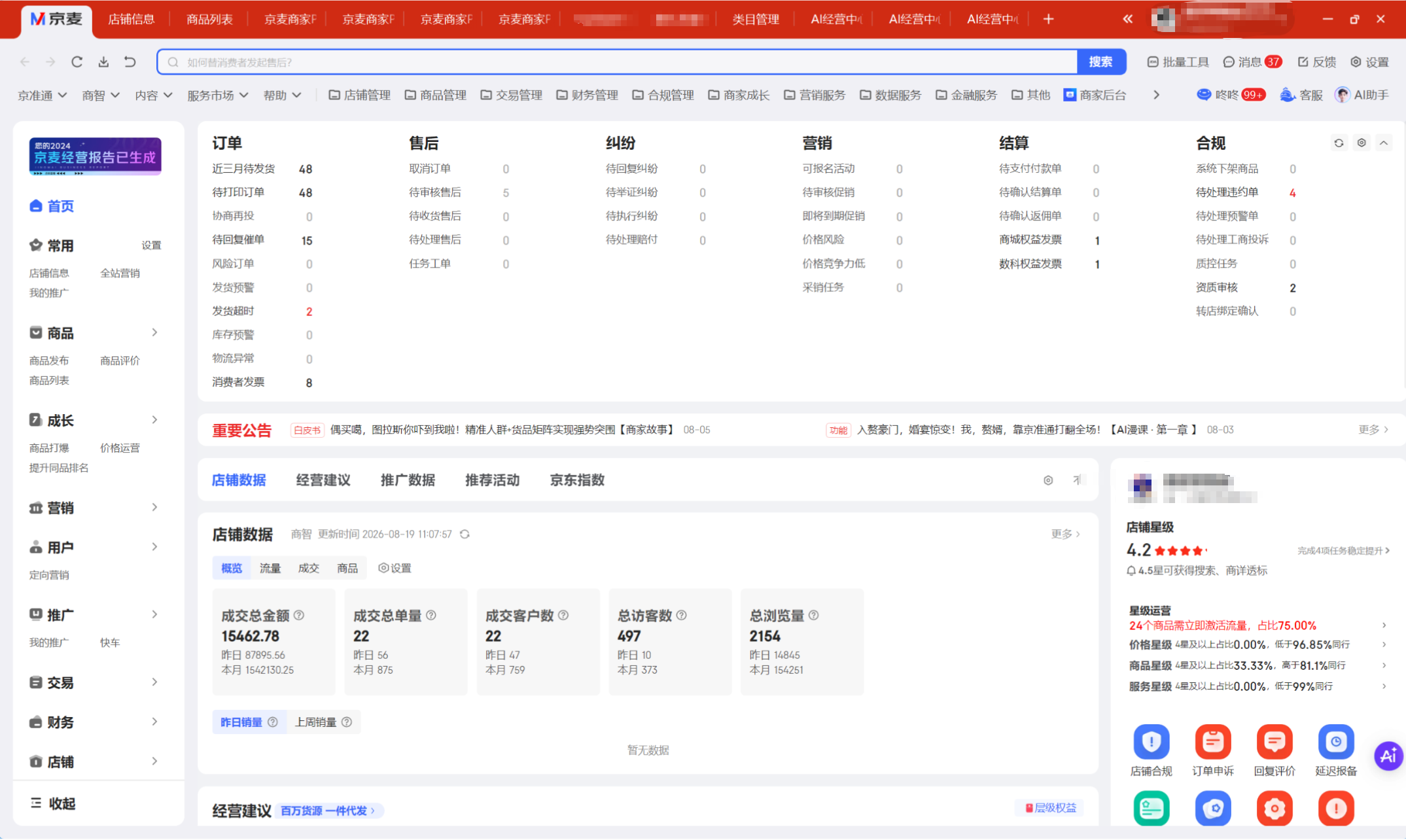Select the 流量 filter chip

coord(270,568)
